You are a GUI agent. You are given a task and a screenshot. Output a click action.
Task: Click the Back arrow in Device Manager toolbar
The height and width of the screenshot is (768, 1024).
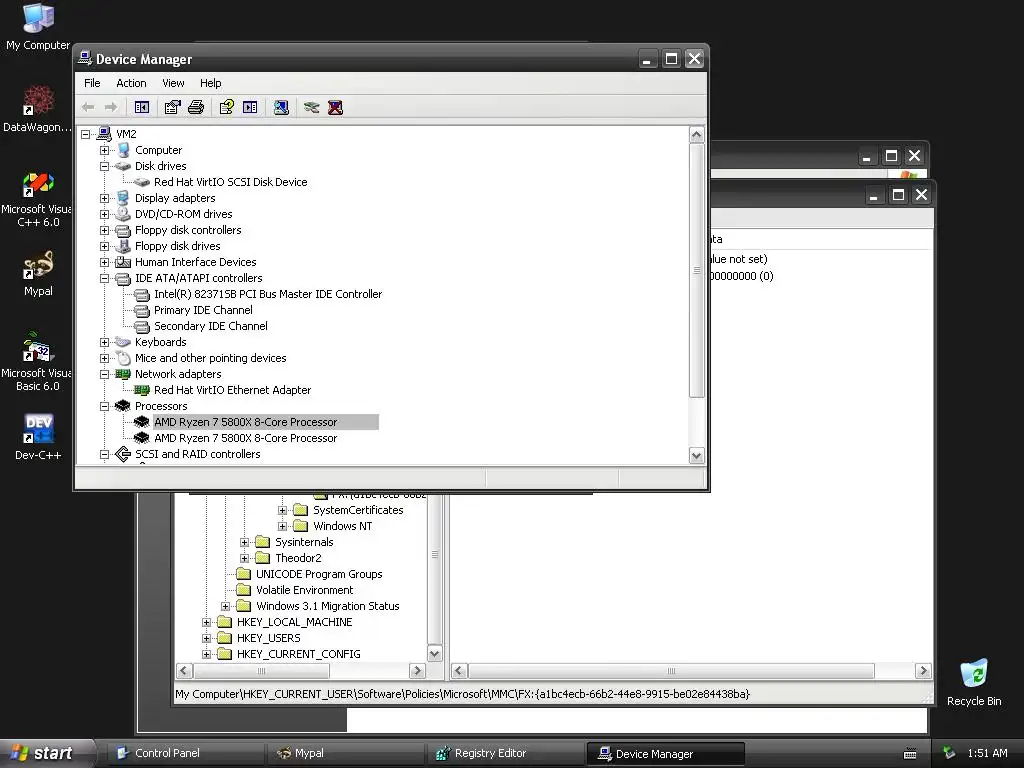88,107
